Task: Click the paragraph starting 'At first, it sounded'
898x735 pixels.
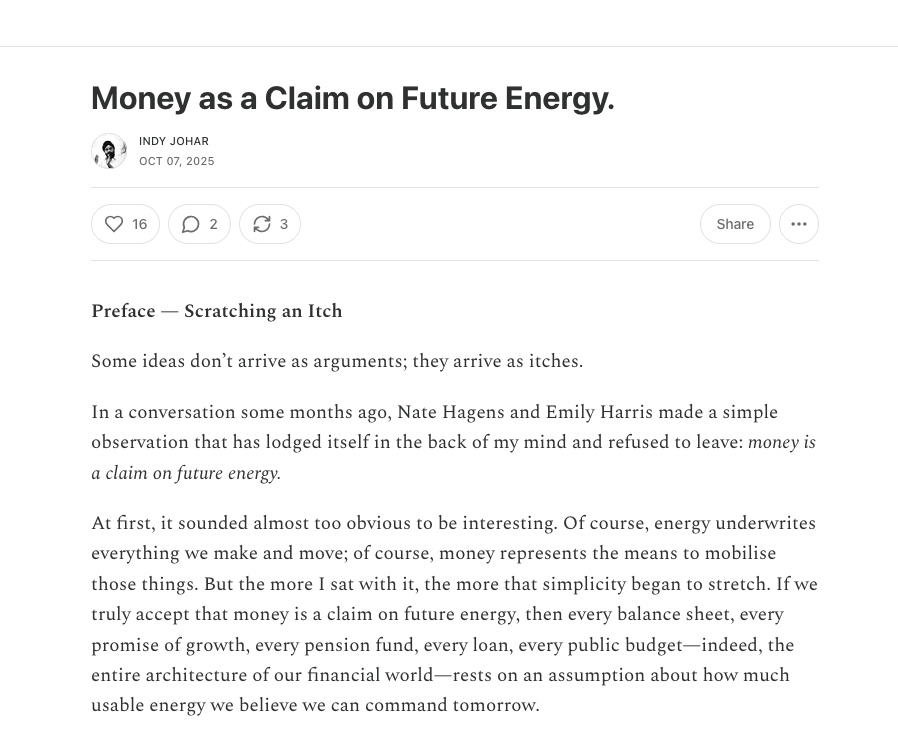Action: coord(454,614)
